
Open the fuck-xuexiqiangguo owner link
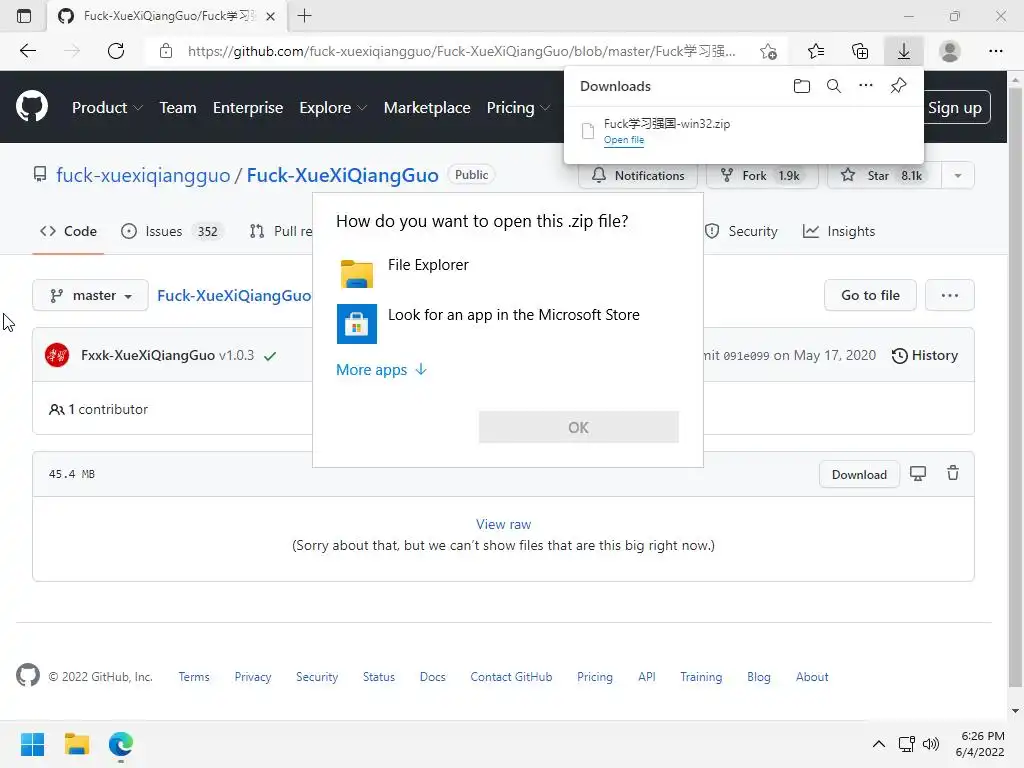(x=143, y=175)
